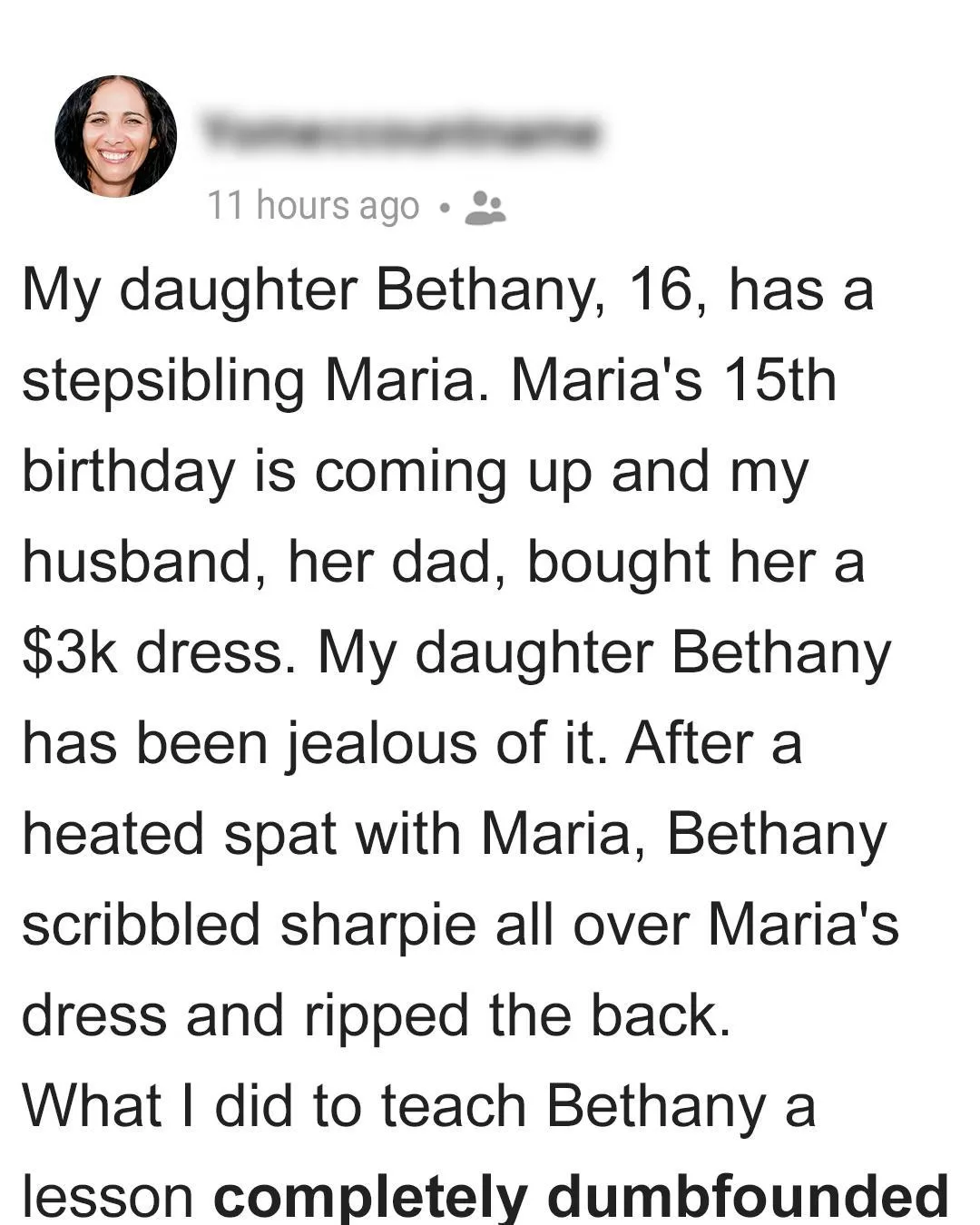Click the word 'heated' in the post
The width and height of the screenshot is (980, 1225).
point(113,835)
